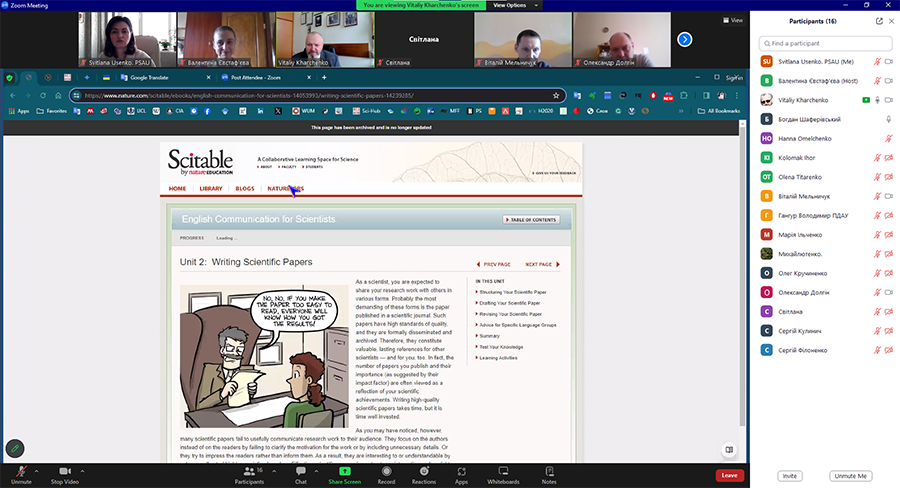Open BLOGS in Scitable navigation

coord(245,188)
